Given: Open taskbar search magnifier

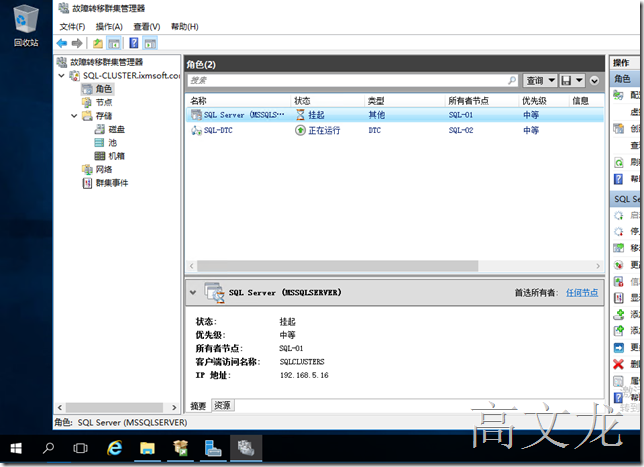Looking at the screenshot, I should [48, 448].
